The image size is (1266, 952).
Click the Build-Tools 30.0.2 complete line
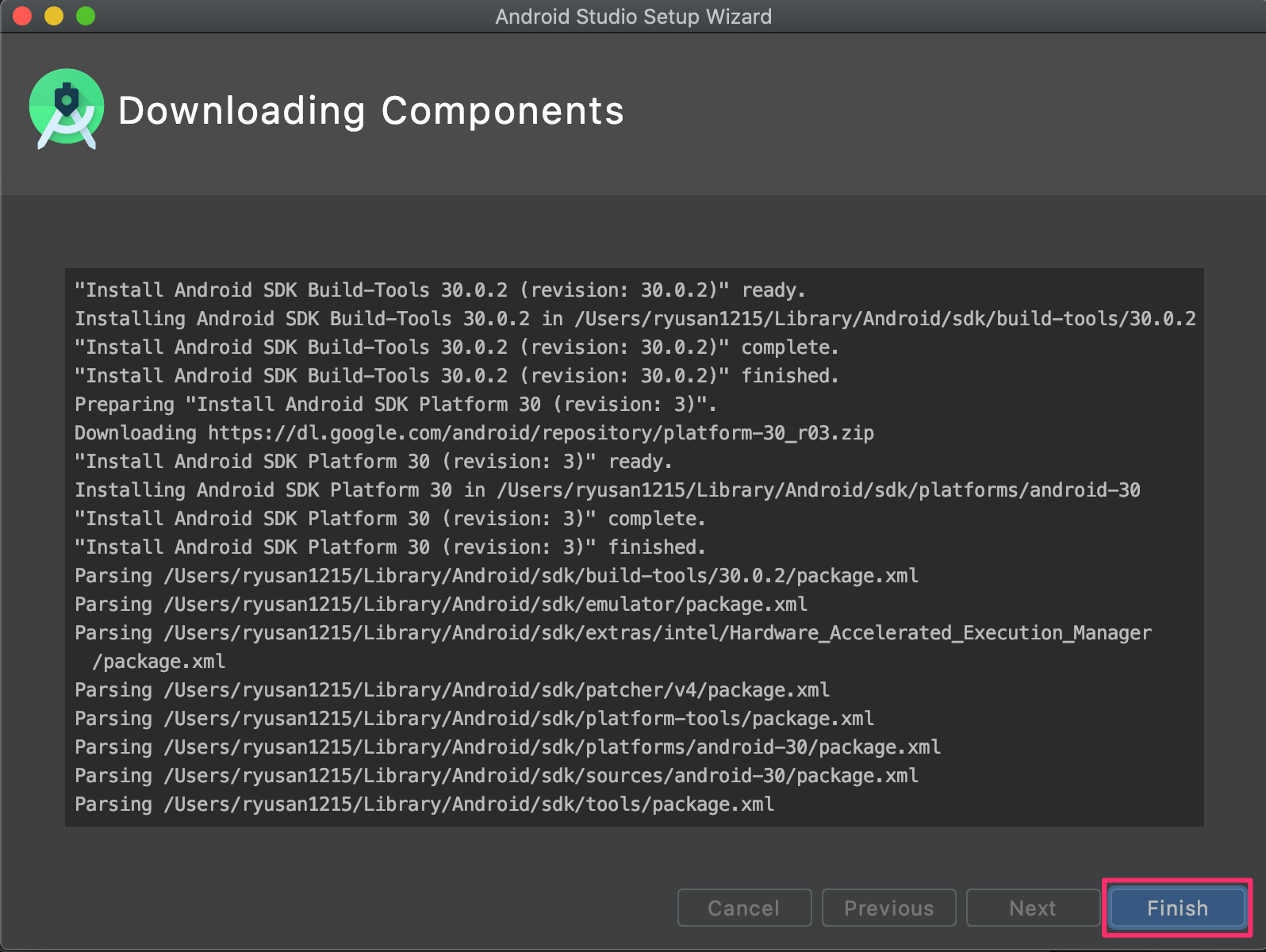point(457,347)
